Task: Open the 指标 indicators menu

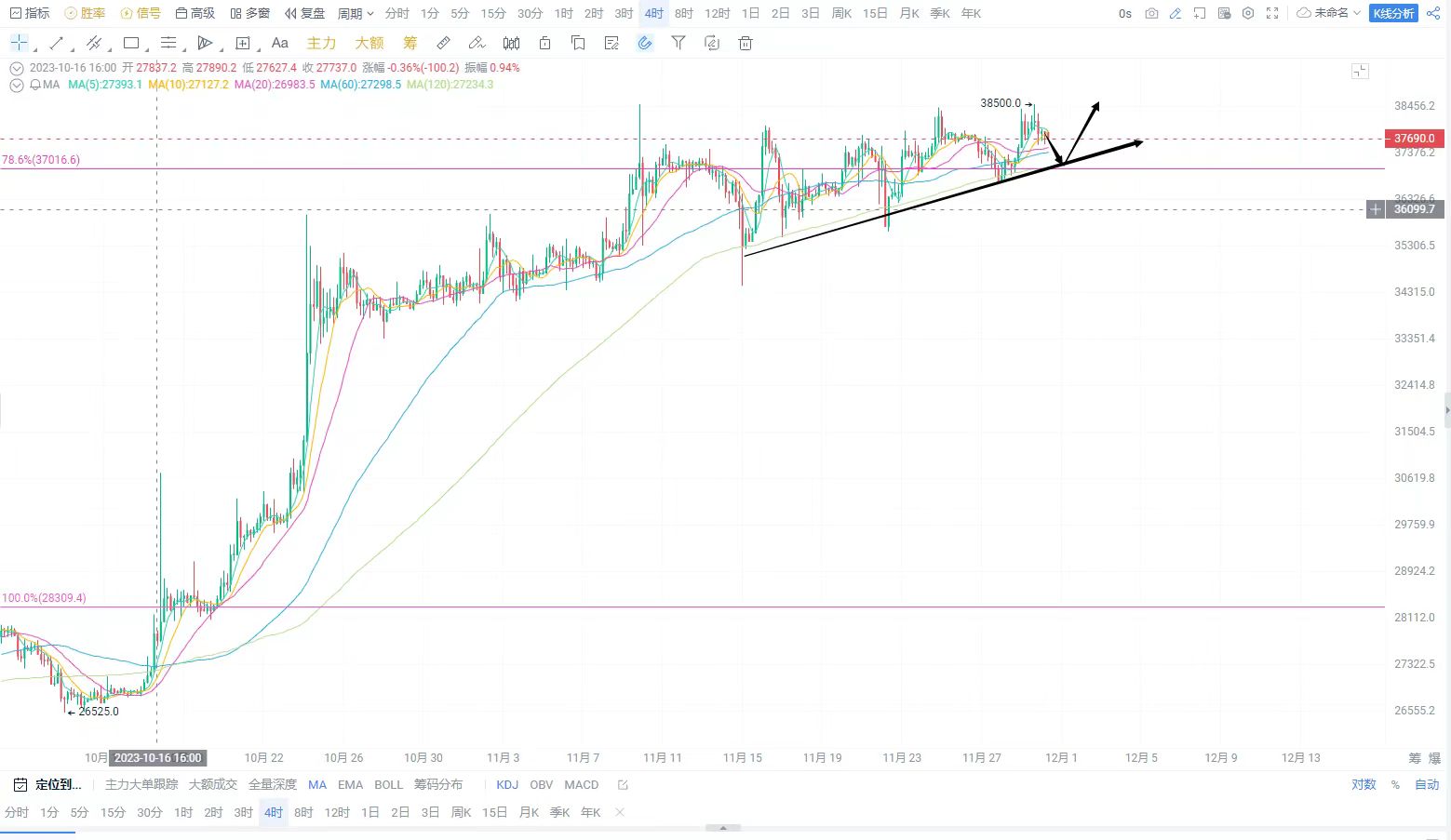Action: click(30, 13)
